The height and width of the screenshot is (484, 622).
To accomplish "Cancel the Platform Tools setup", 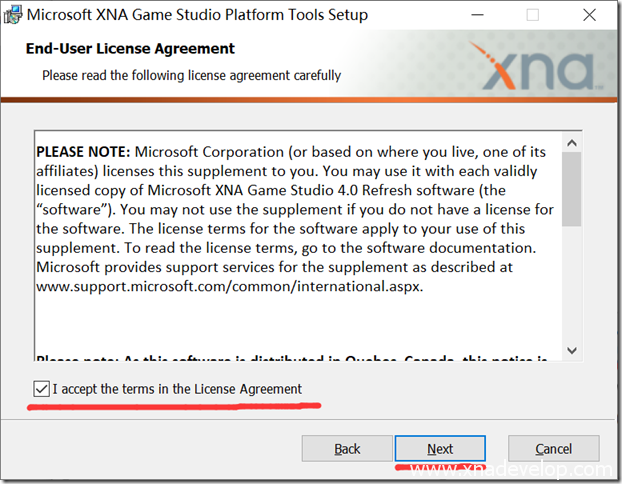I will click(x=553, y=449).
